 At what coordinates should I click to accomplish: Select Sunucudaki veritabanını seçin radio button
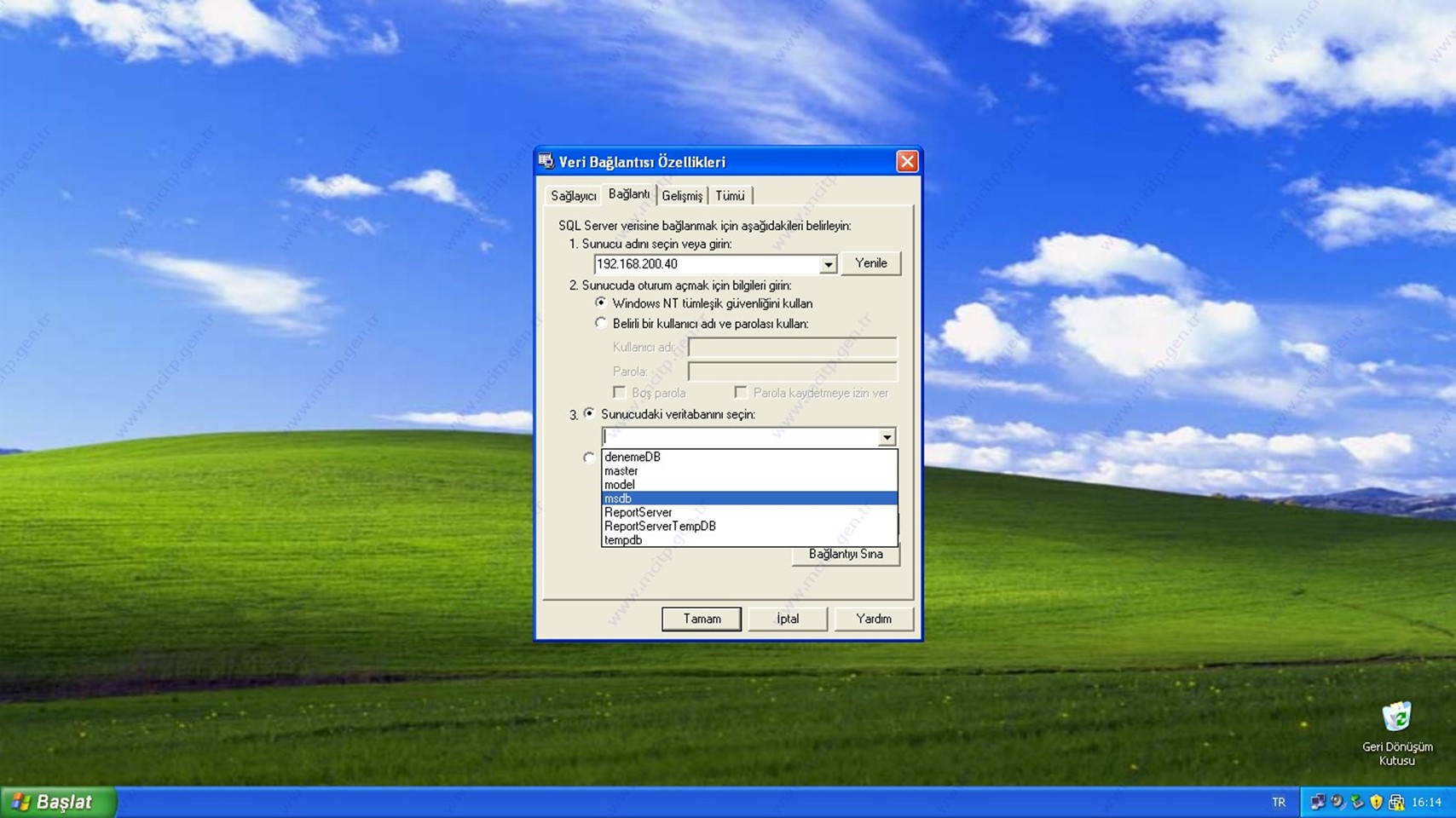pos(589,414)
